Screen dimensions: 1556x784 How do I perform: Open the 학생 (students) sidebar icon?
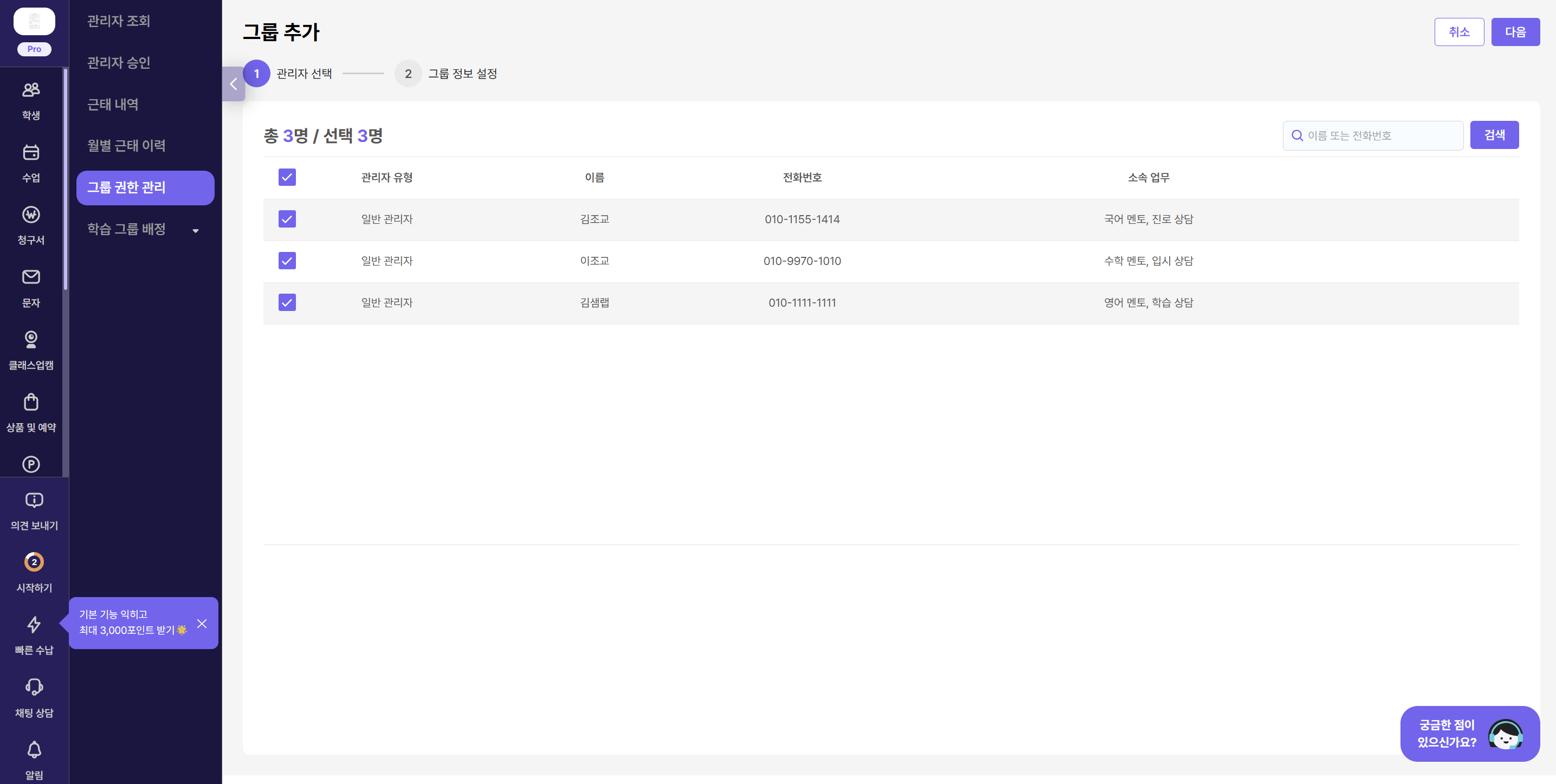pos(31,89)
